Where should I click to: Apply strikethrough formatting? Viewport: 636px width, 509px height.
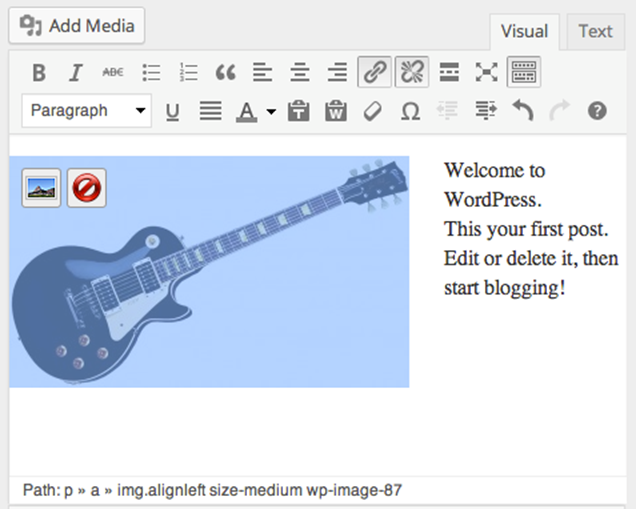click(113, 73)
